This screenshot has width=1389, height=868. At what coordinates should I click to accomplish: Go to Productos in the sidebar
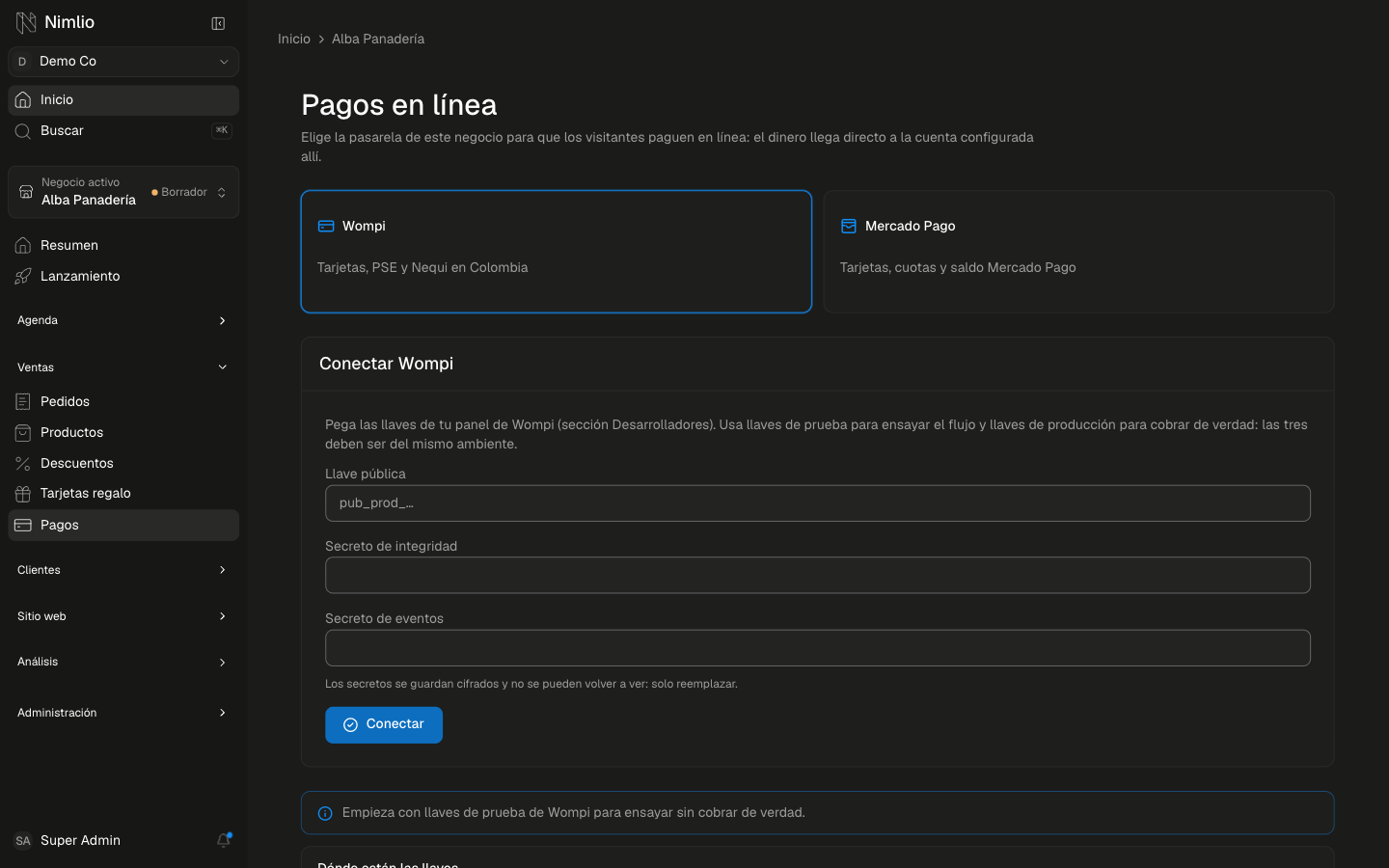click(123, 433)
